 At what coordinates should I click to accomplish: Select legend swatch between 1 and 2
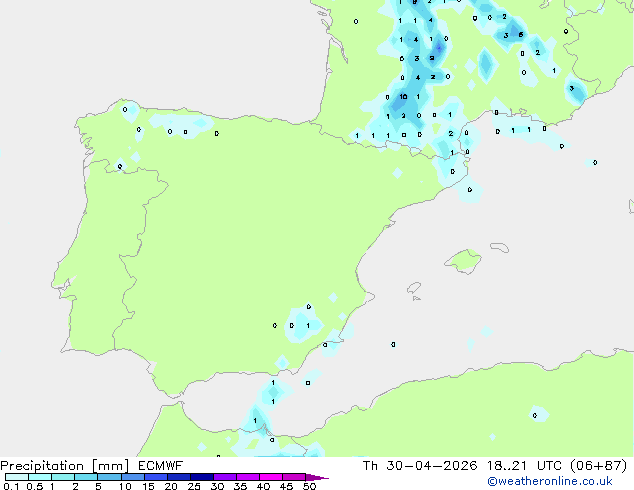tap(63, 477)
